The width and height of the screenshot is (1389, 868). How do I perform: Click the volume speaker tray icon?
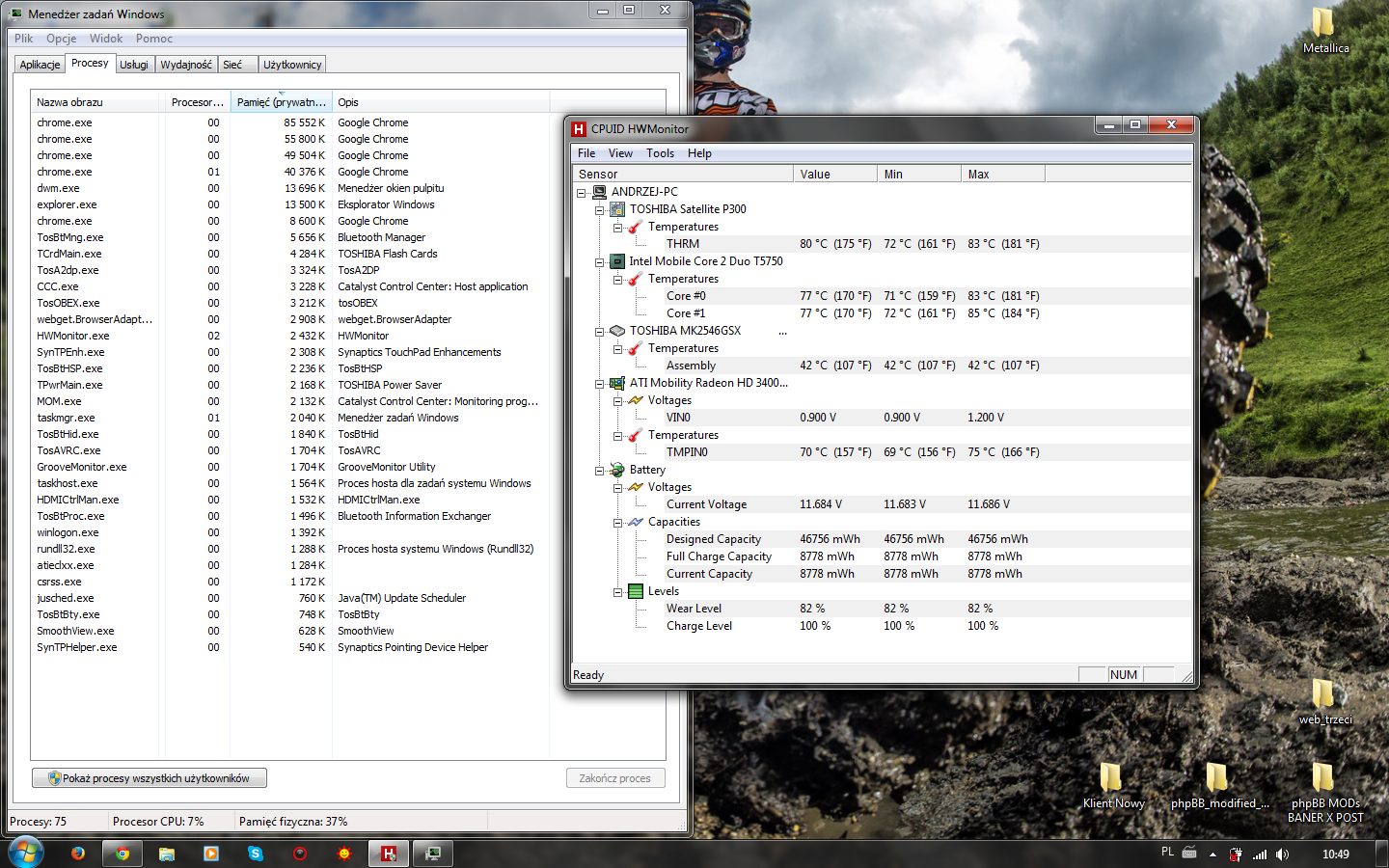pos(1282,854)
